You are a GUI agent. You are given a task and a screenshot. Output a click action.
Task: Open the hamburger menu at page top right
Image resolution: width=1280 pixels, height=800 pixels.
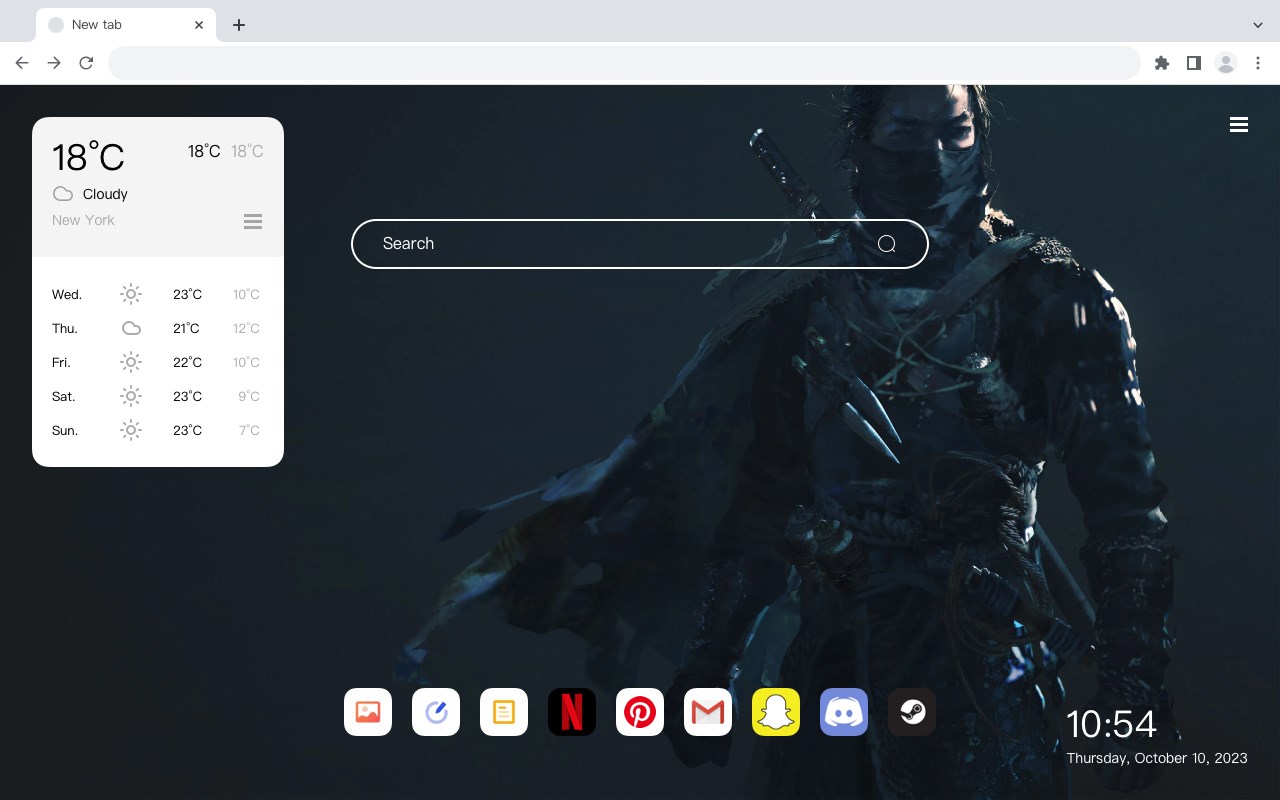pyautogui.click(x=1239, y=125)
